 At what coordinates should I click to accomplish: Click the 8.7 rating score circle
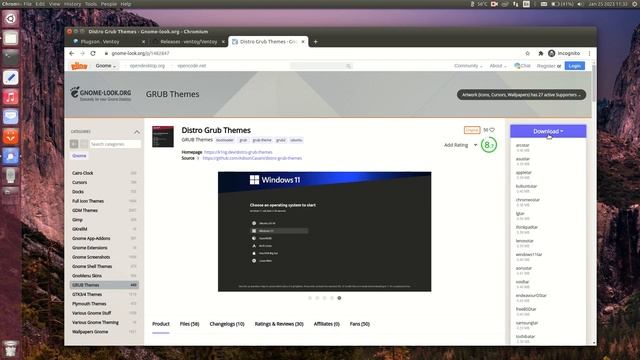pyautogui.click(x=489, y=145)
